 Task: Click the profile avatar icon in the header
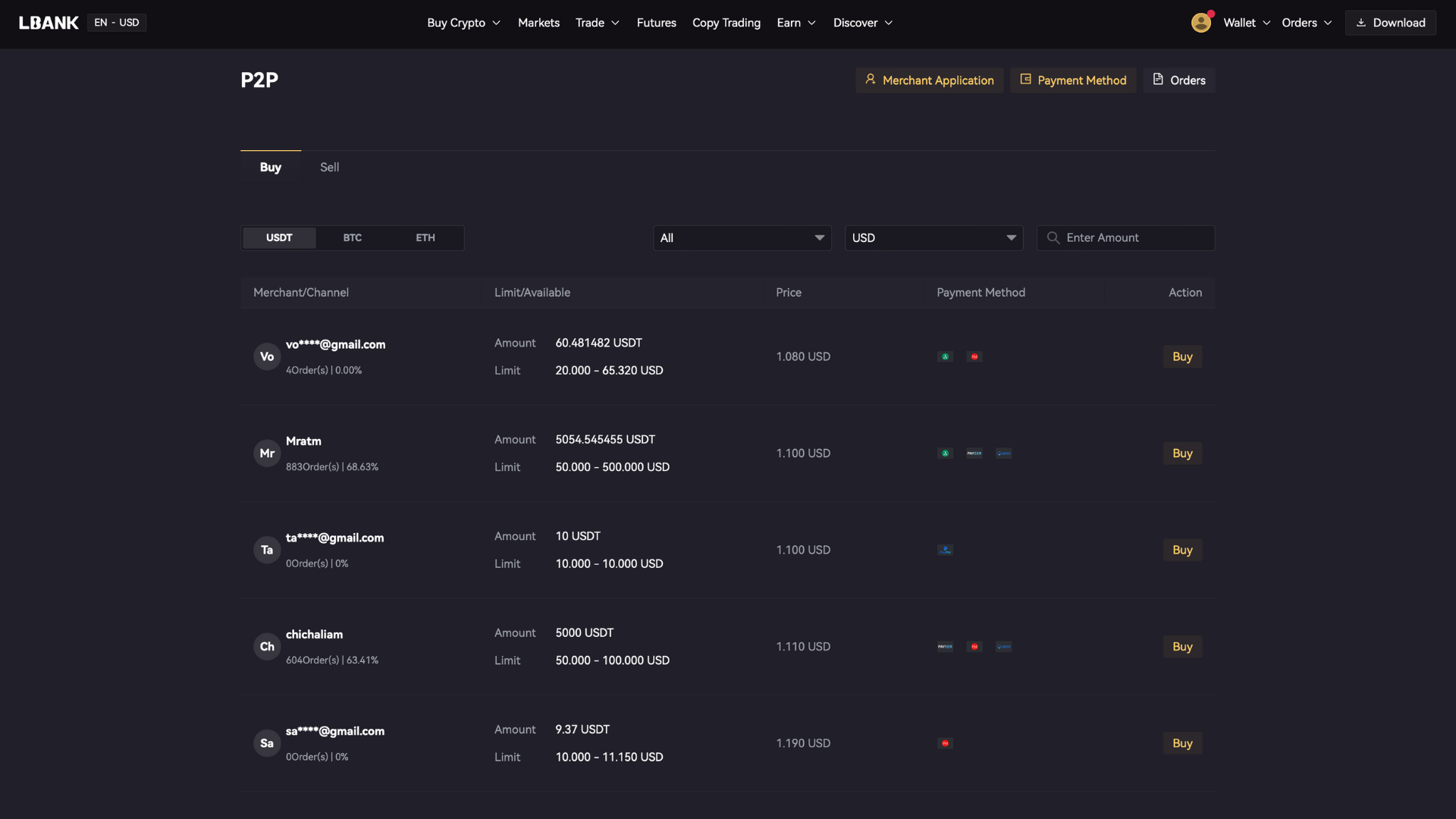(1200, 23)
